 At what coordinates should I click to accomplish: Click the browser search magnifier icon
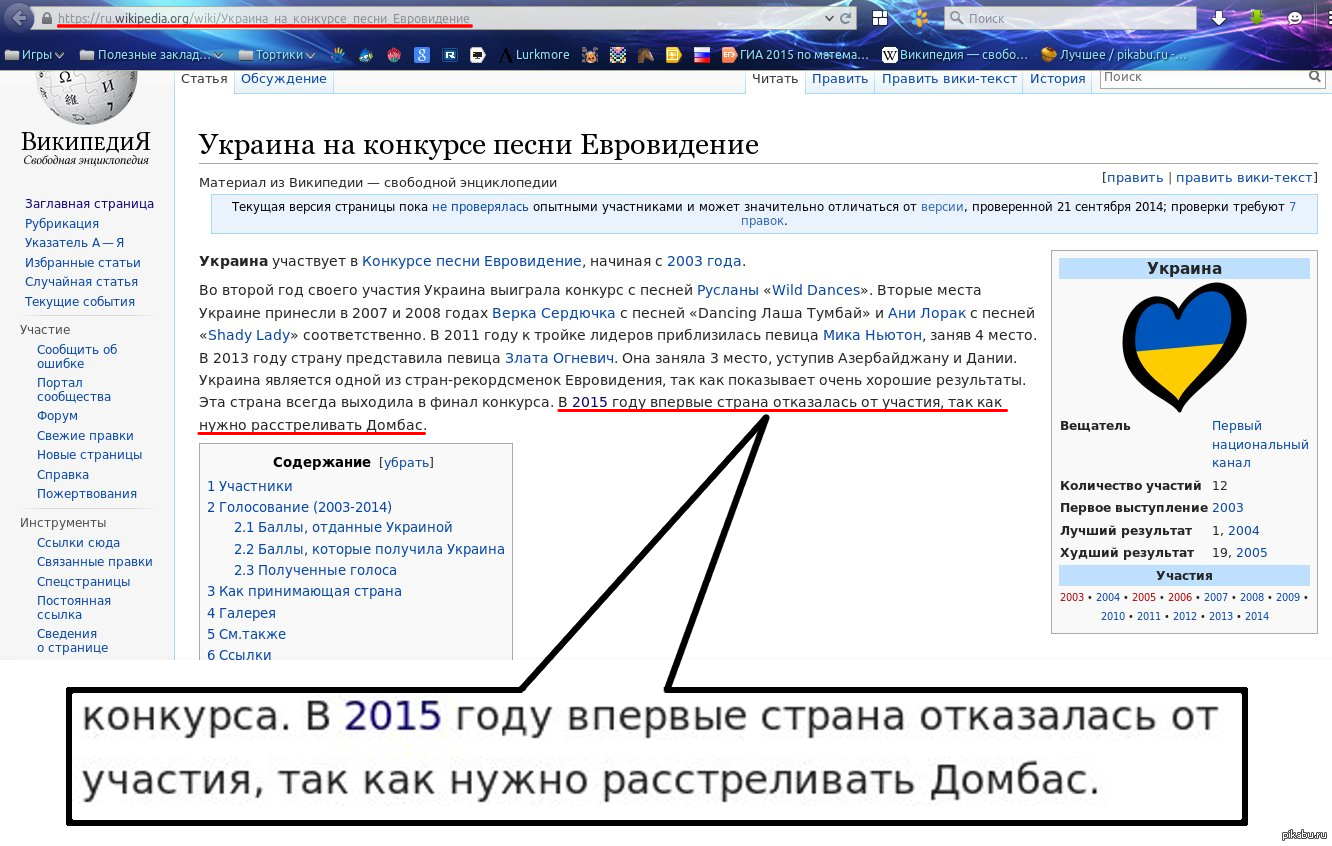[956, 18]
